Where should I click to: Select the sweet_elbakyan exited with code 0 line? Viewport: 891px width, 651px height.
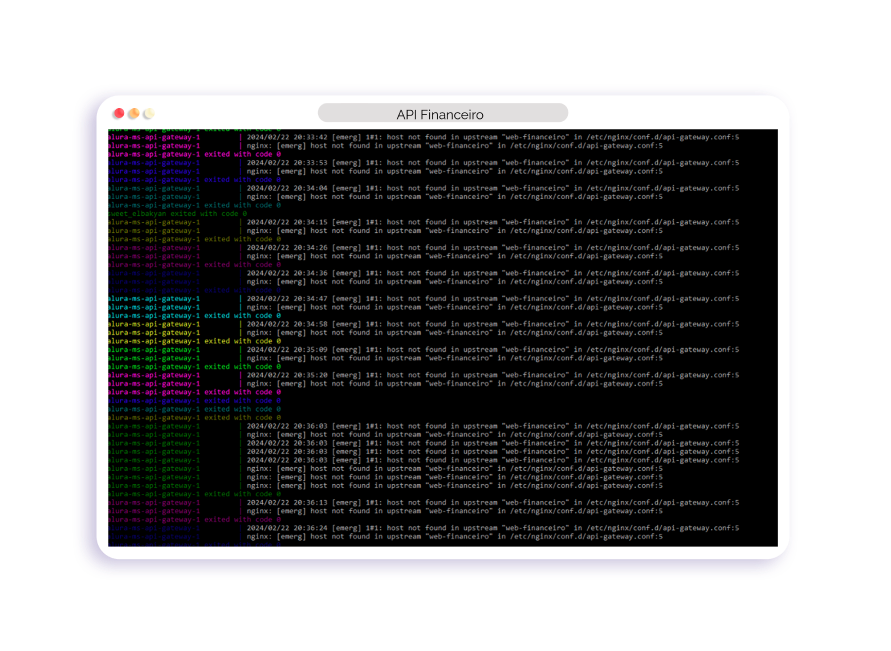[x=176, y=213]
